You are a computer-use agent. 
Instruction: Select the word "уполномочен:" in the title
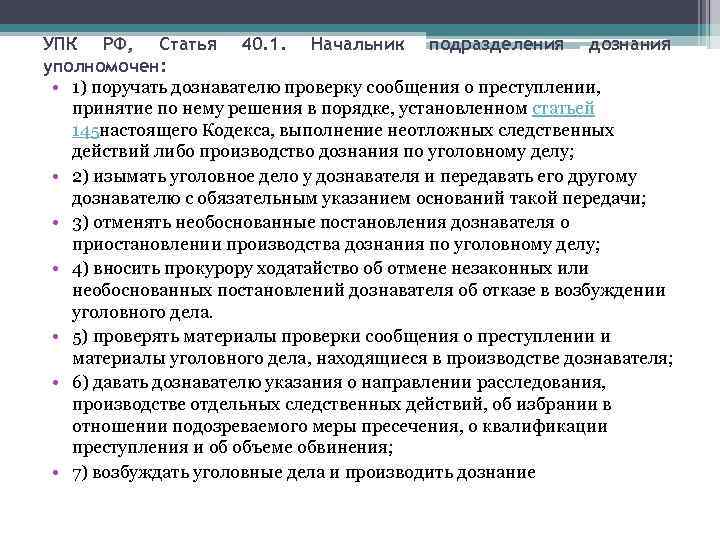104,67
